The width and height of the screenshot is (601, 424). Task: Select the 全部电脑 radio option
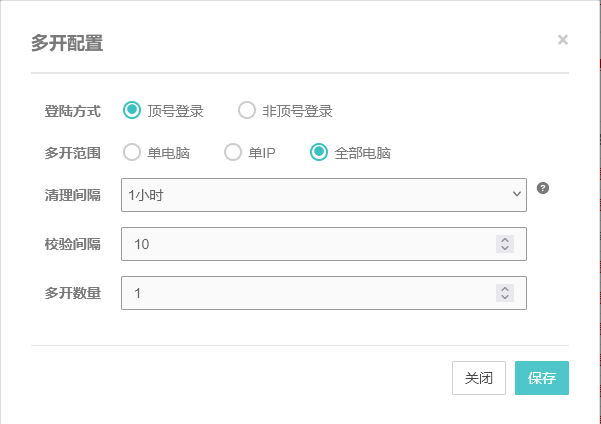319,153
